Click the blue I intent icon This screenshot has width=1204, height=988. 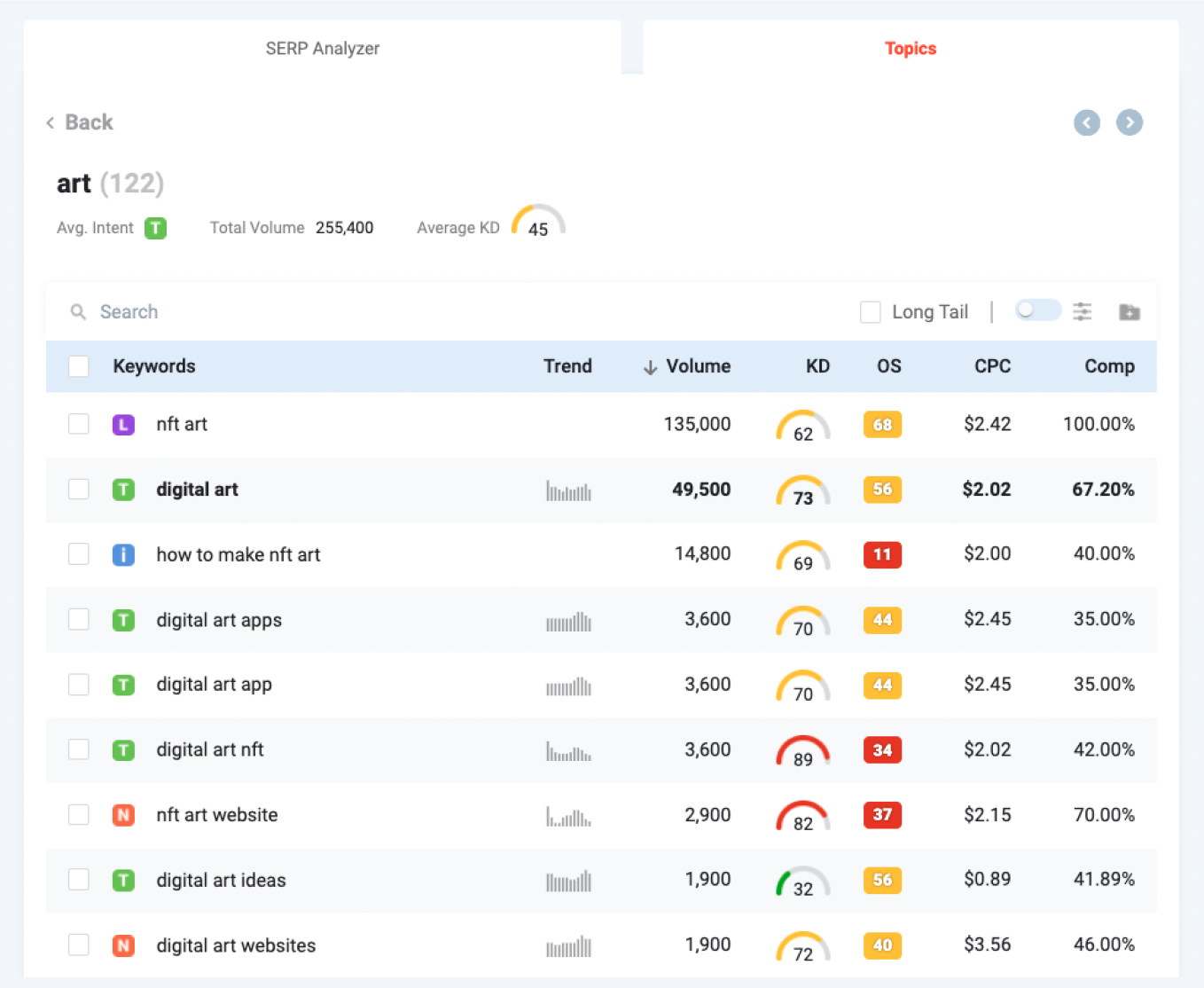coord(124,555)
